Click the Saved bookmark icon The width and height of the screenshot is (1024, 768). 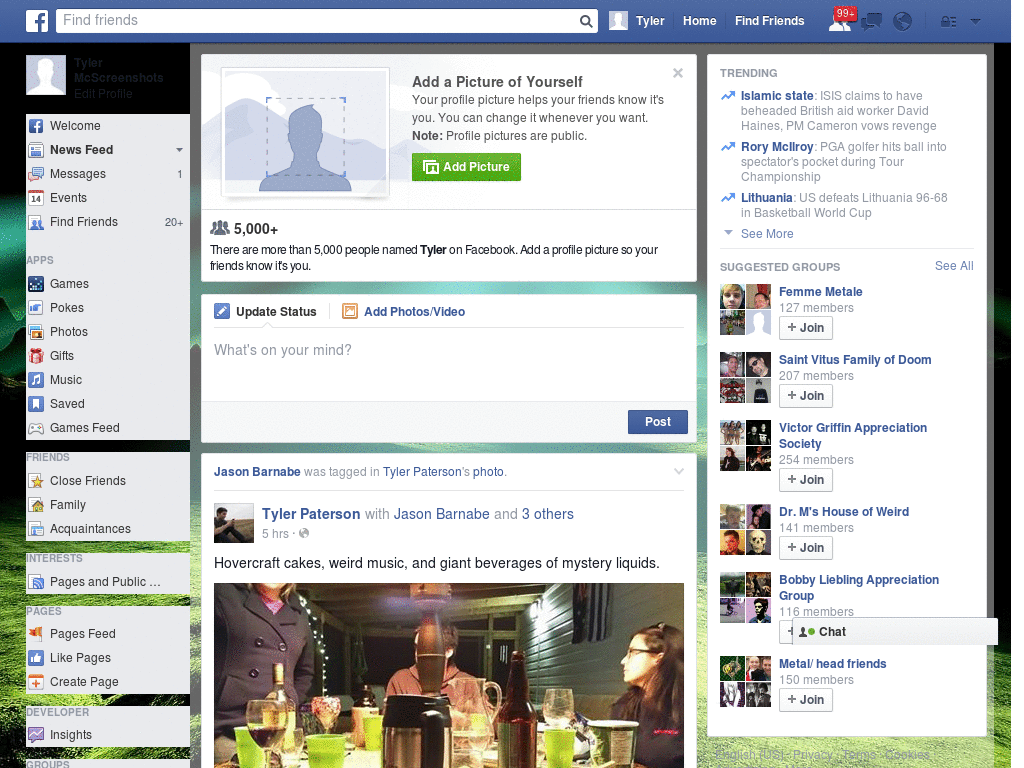(x=36, y=404)
